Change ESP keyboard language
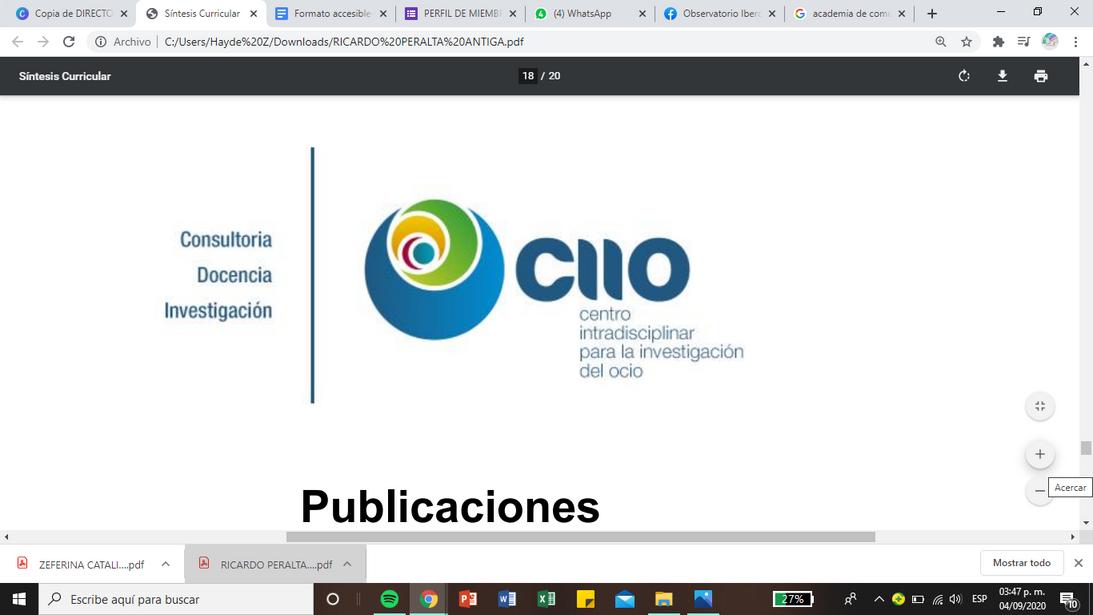The height and width of the screenshot is (615, 1093). tap(979, 599)
